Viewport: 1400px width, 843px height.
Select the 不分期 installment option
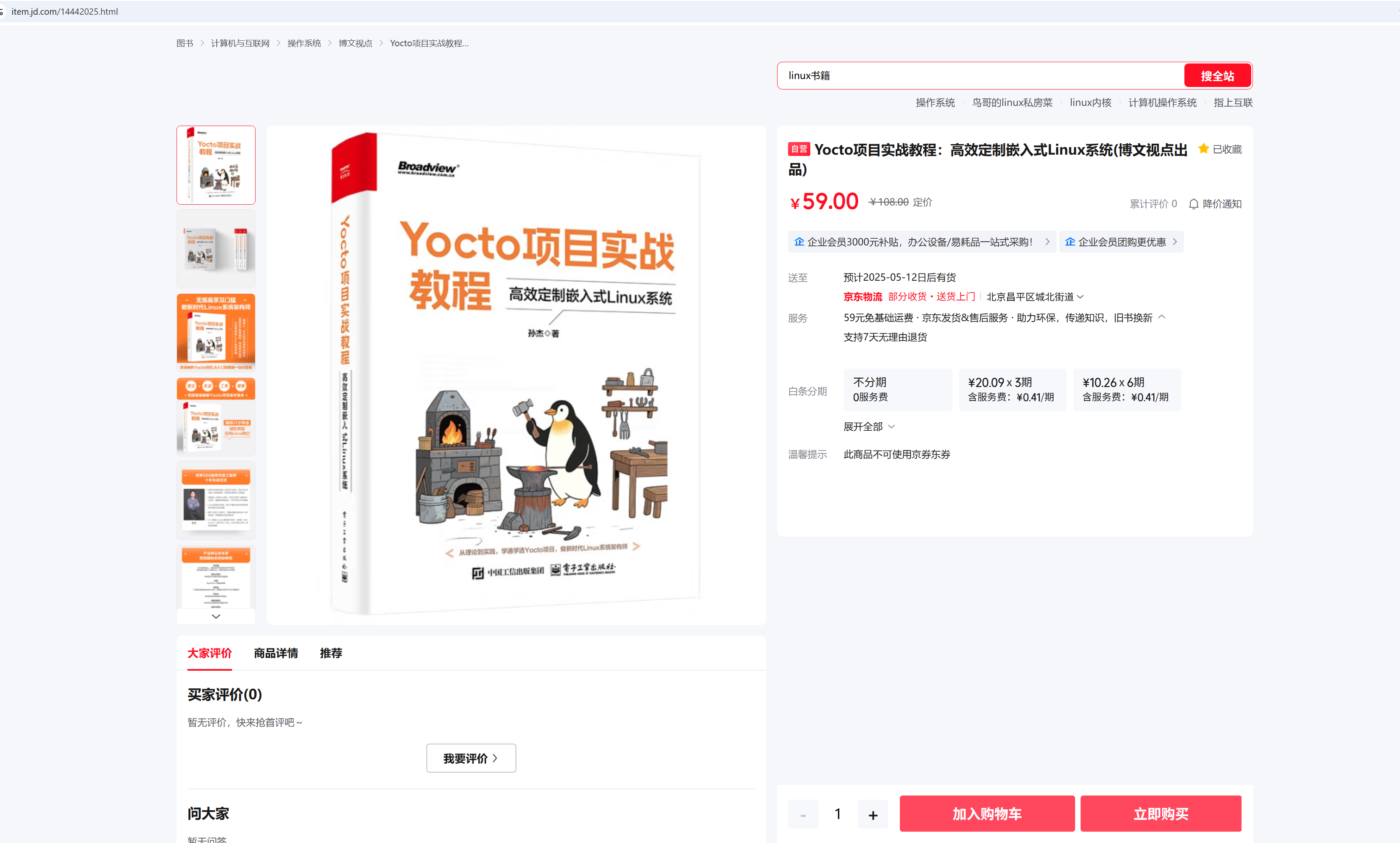897,390
